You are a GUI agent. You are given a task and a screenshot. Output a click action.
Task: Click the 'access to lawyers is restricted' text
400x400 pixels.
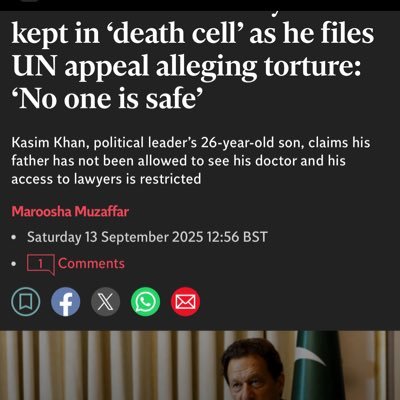coord(106,179)
